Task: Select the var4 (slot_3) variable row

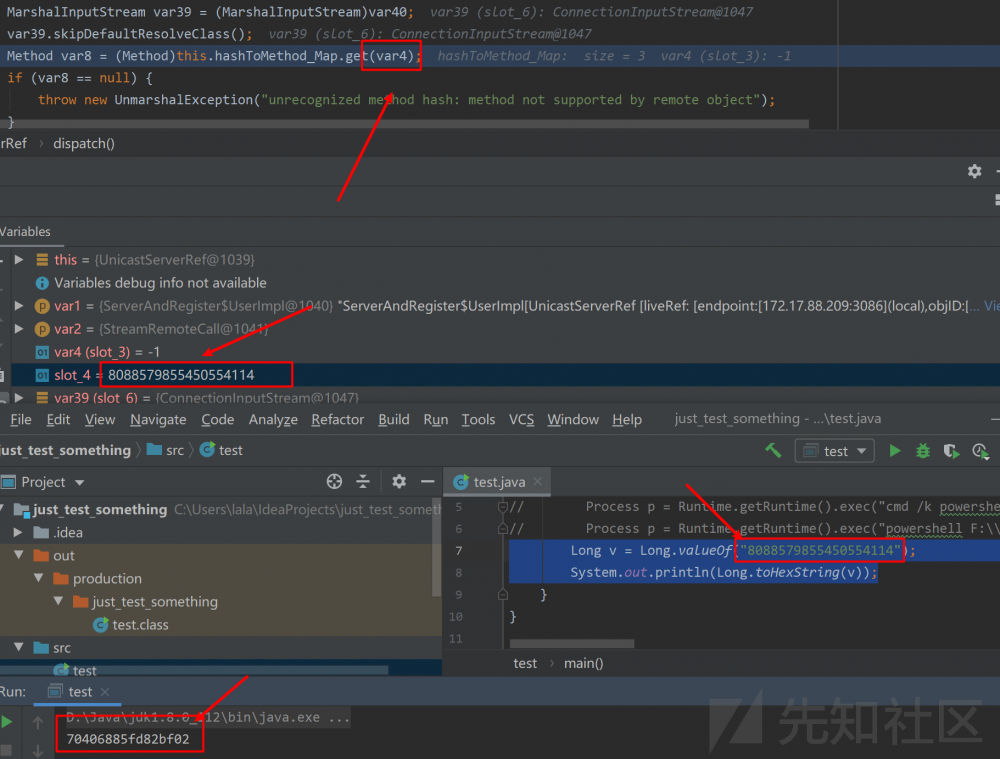Action: 500,351
